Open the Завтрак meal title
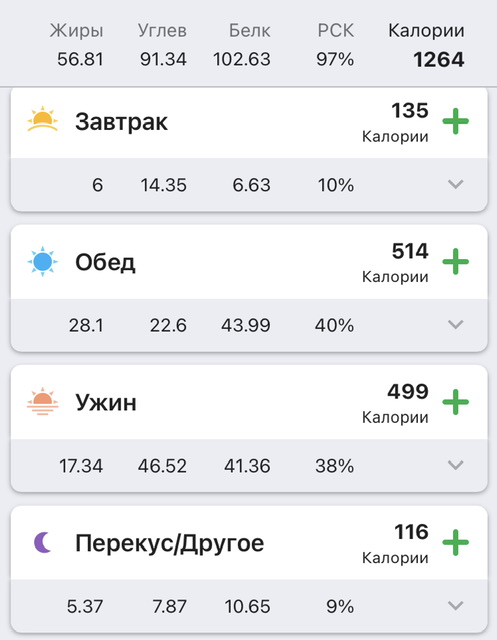 [x=121, y=122]
